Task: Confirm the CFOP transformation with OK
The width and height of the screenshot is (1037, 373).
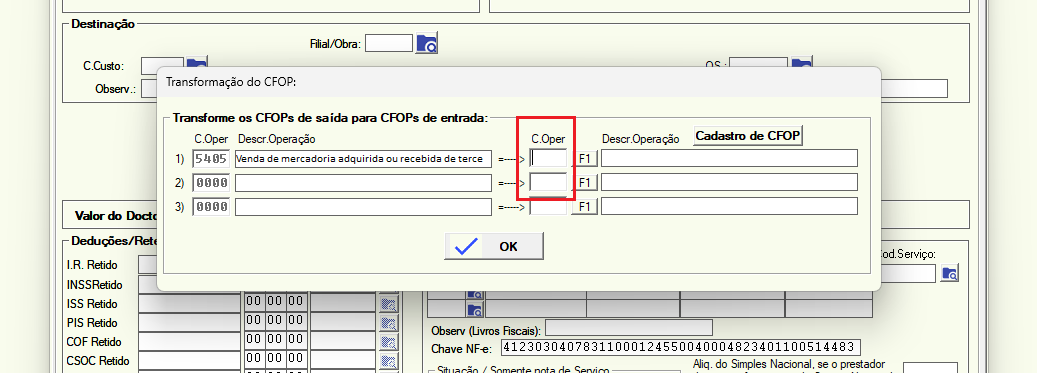Action: (494, 246)
